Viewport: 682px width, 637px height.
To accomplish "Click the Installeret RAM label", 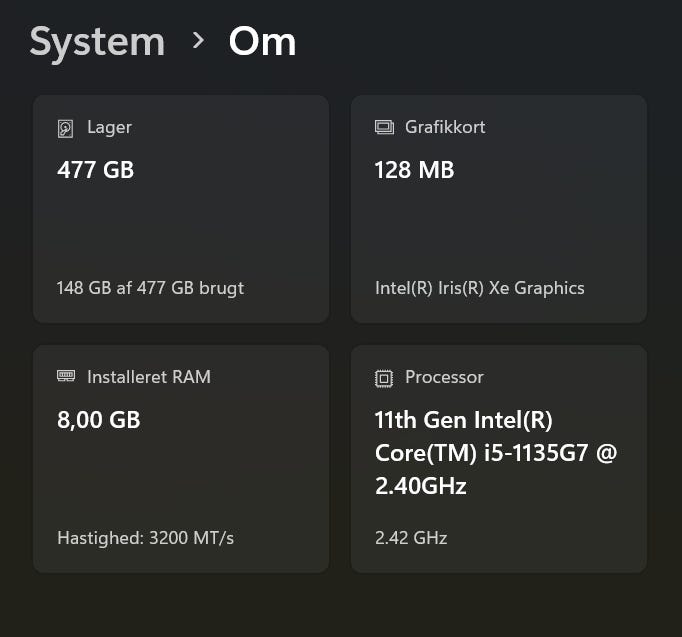I will (x=149, y=377).
